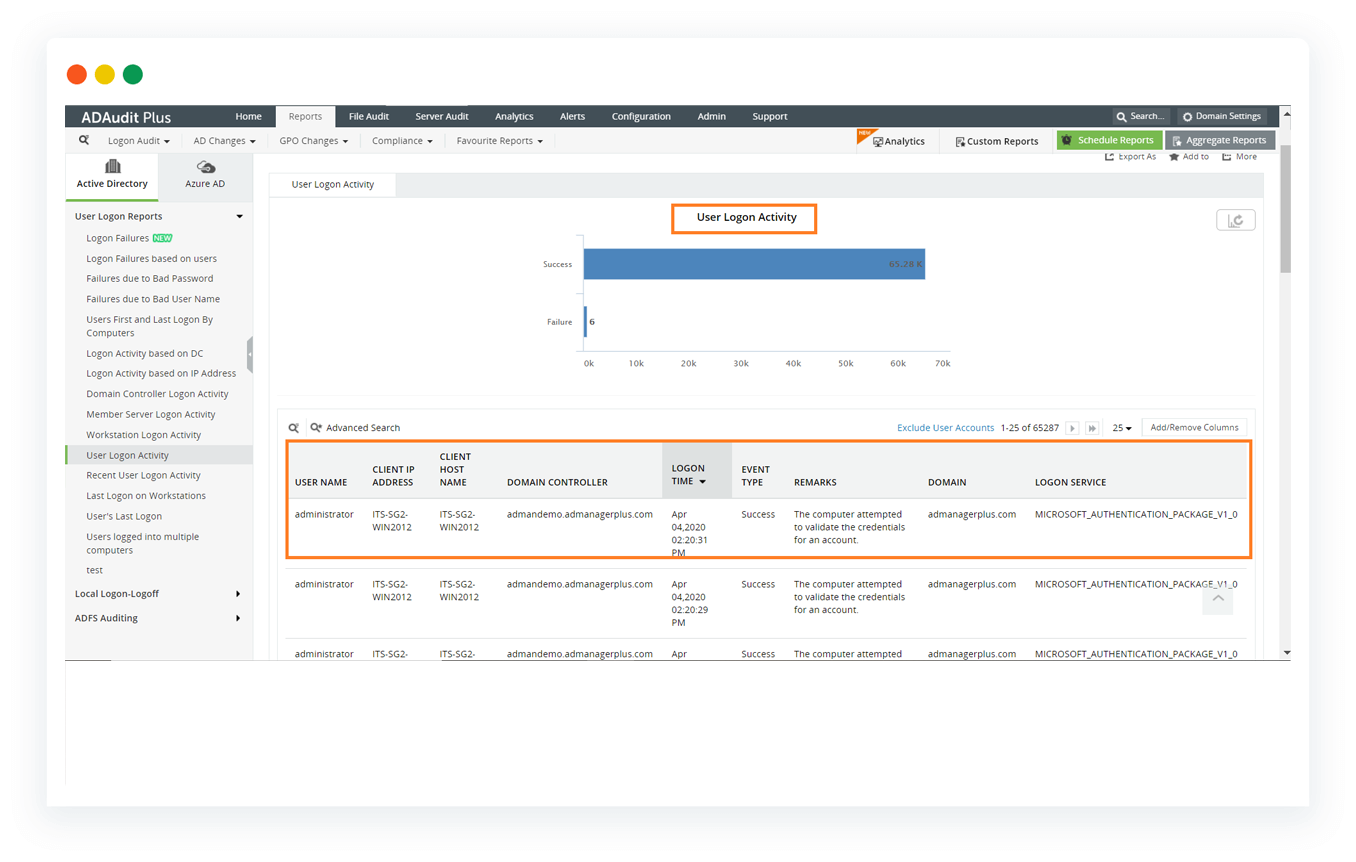Open Advanced Search

pos(355,428)
